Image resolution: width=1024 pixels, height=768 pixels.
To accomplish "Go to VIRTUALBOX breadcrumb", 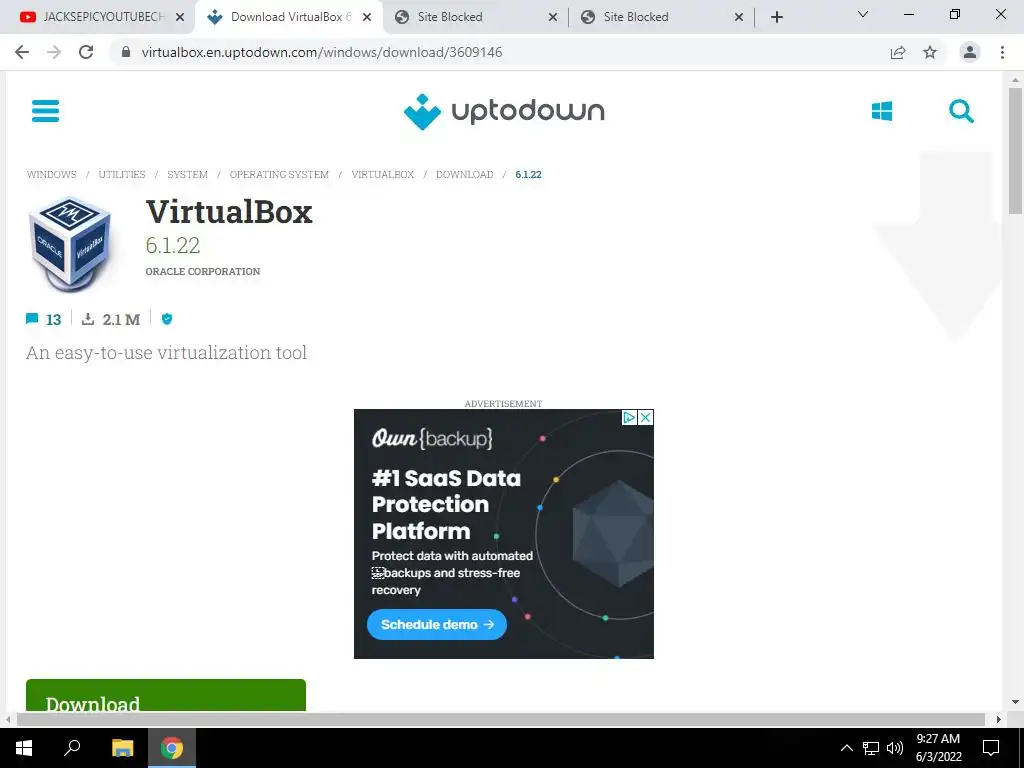I will [x=383, y=174].
